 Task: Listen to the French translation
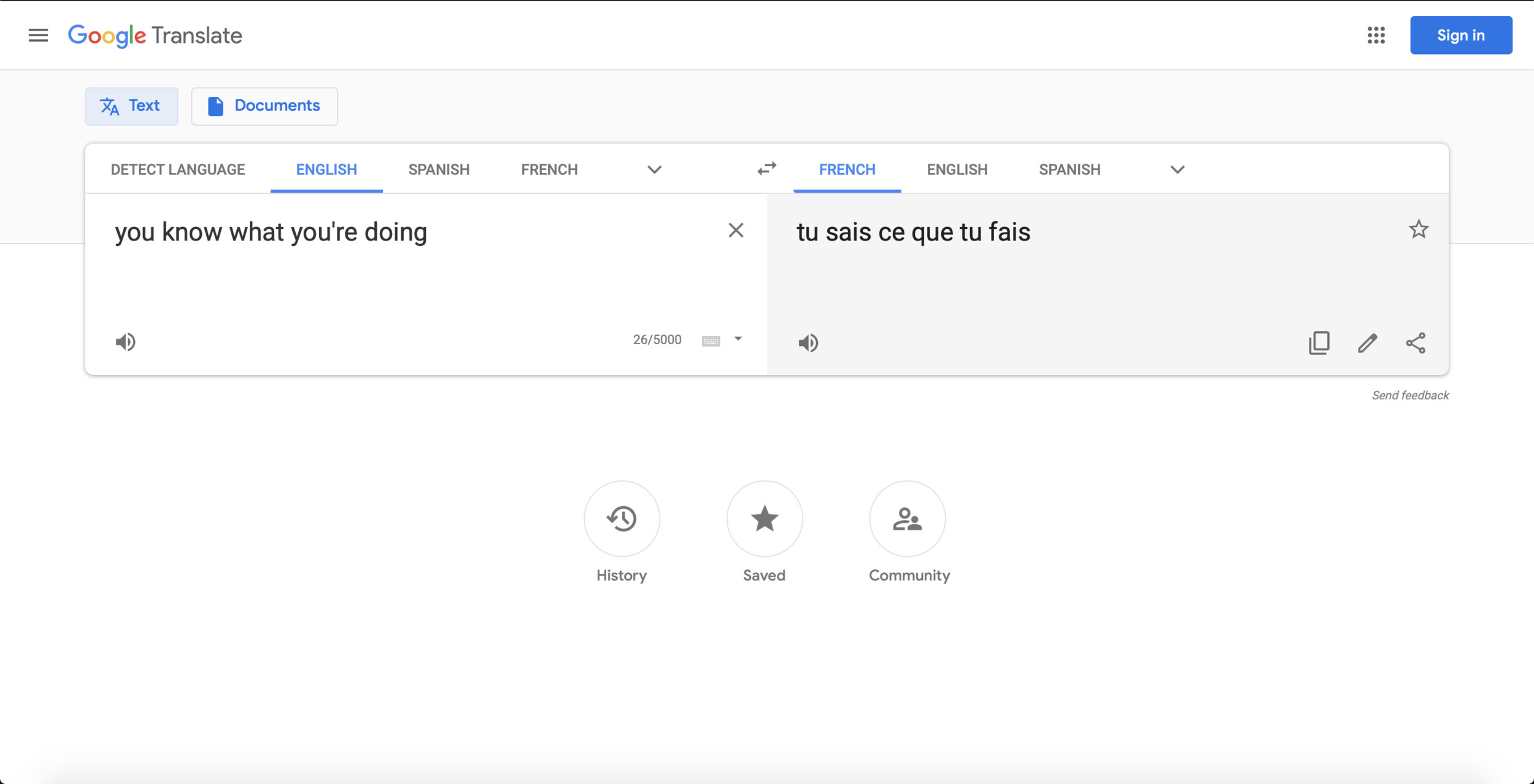tap(808, 343)
